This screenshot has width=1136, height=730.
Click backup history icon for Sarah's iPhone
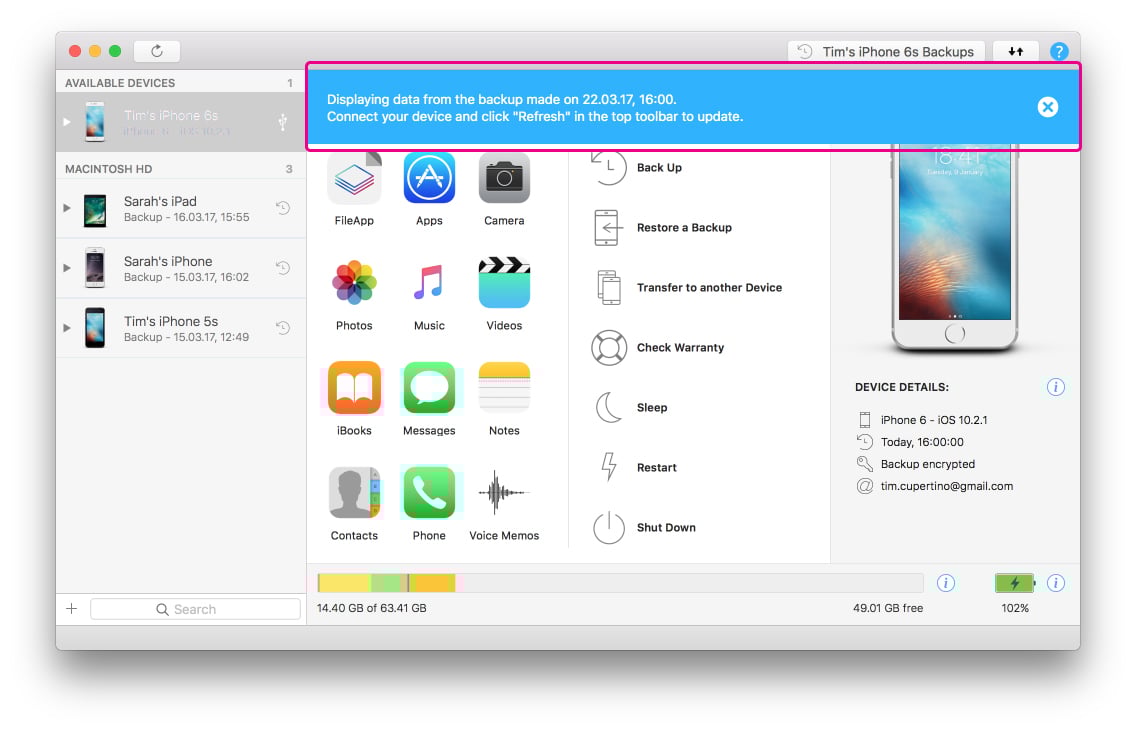pos(283,268)
